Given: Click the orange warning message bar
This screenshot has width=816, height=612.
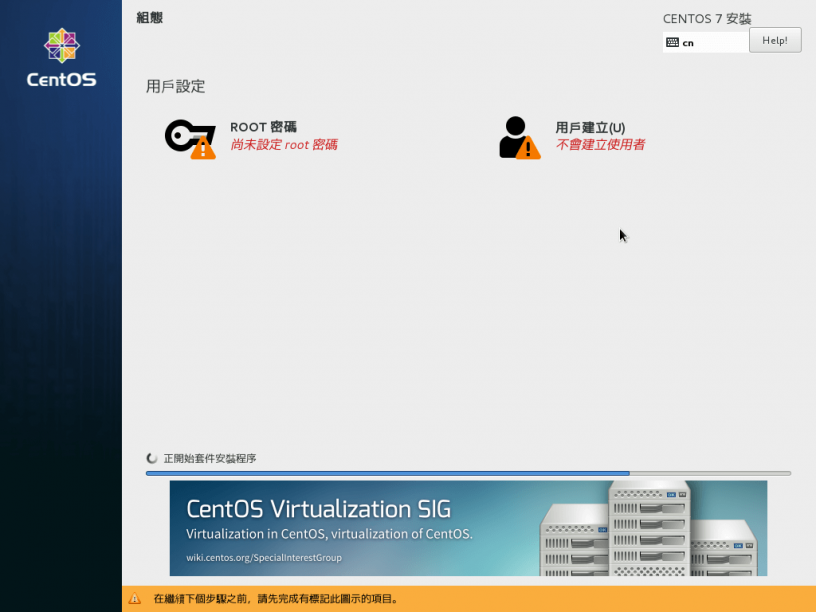Looking at the screenshot, I should click(408, 600).
